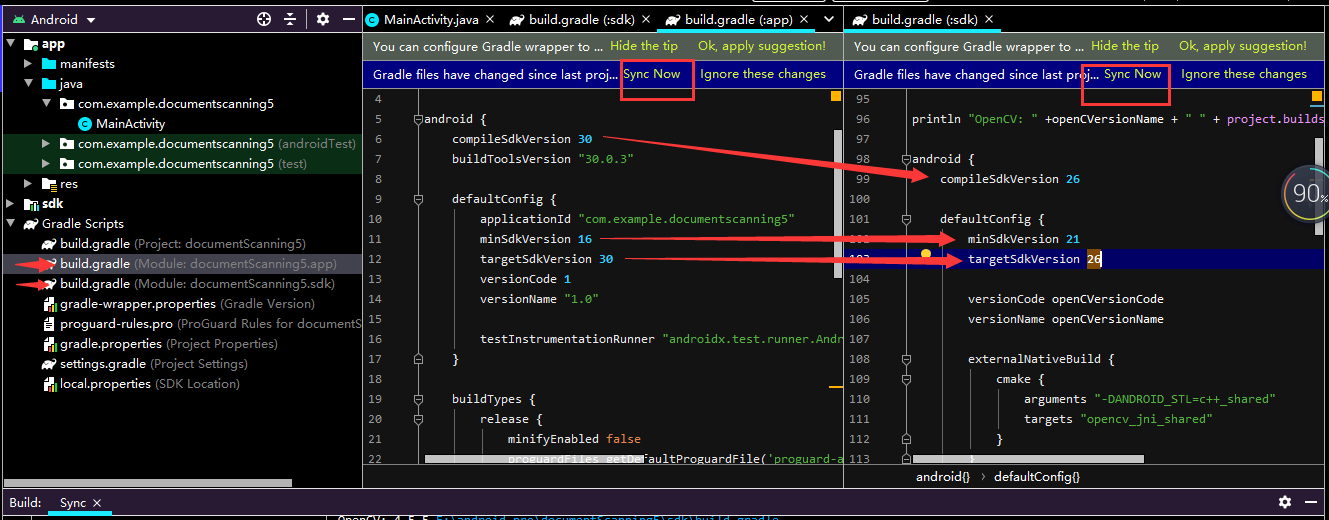The width and height of the screenshot is (1329, 520).
Task: Click the Collapse All icon in Project panel header
Action: point(290,19)
